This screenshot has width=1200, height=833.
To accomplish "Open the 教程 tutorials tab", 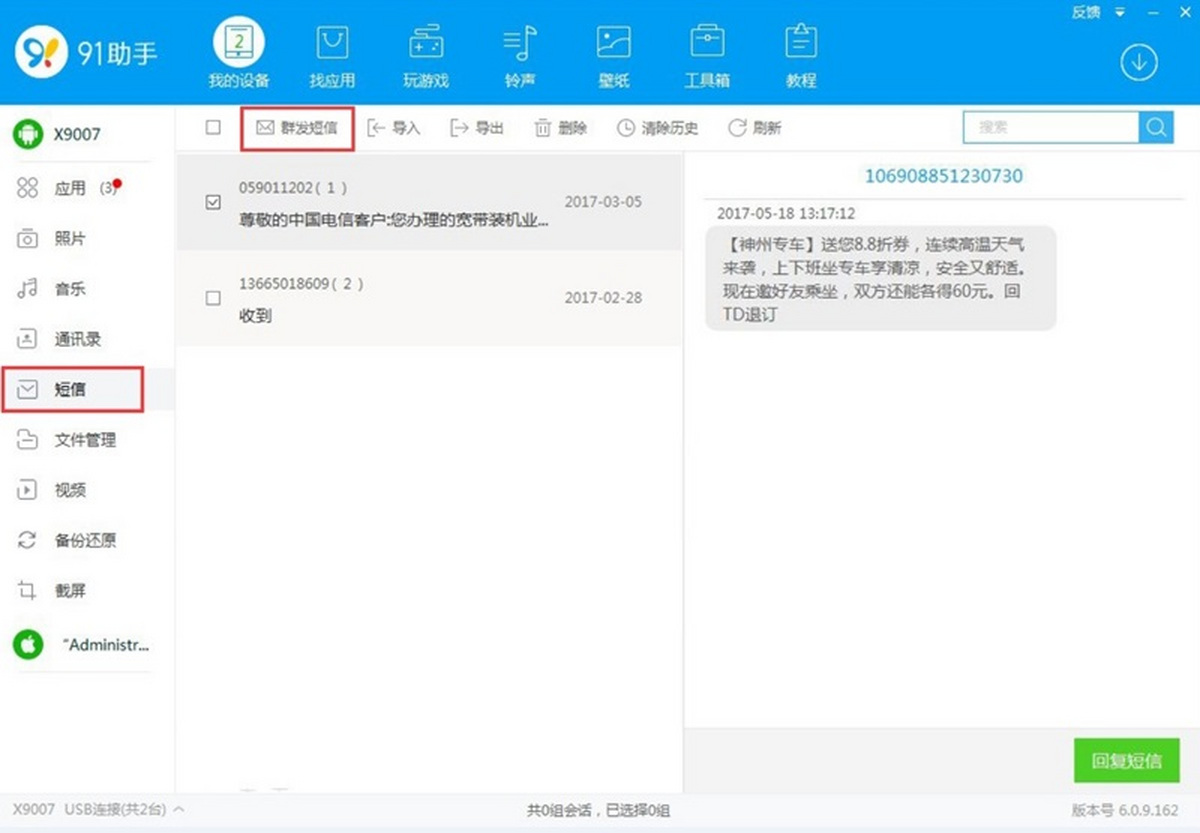I will (801, 56).
